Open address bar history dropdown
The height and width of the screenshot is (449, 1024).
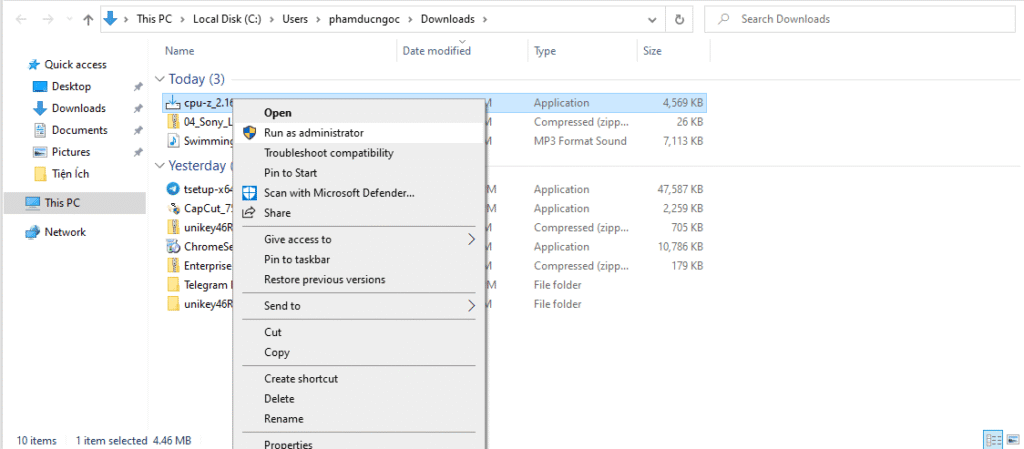(655, 19)
